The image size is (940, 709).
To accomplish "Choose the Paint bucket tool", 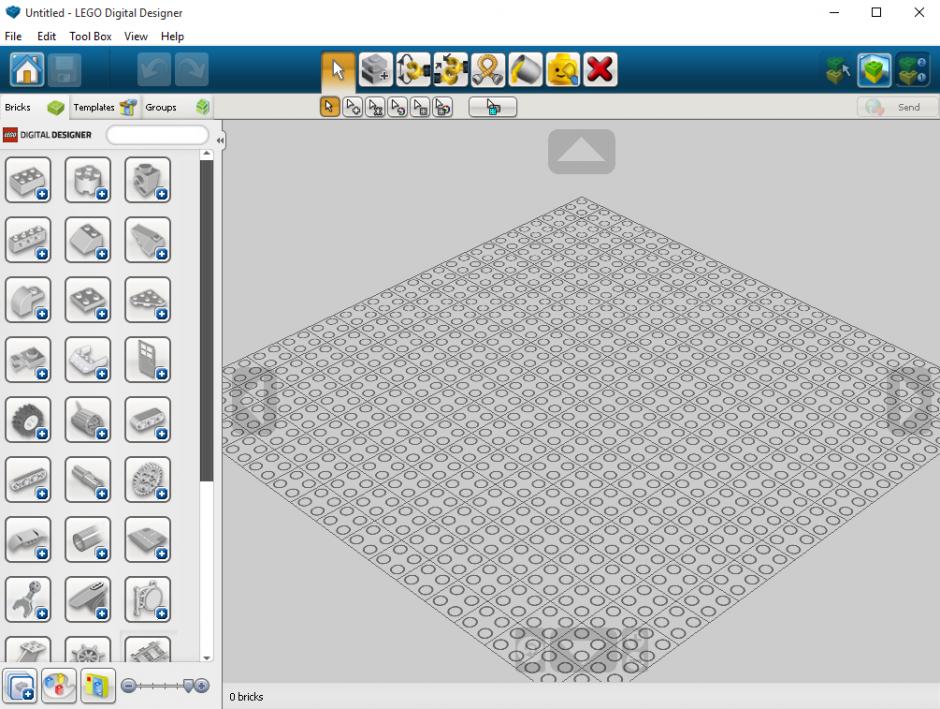I will click(x=525, y=69).
